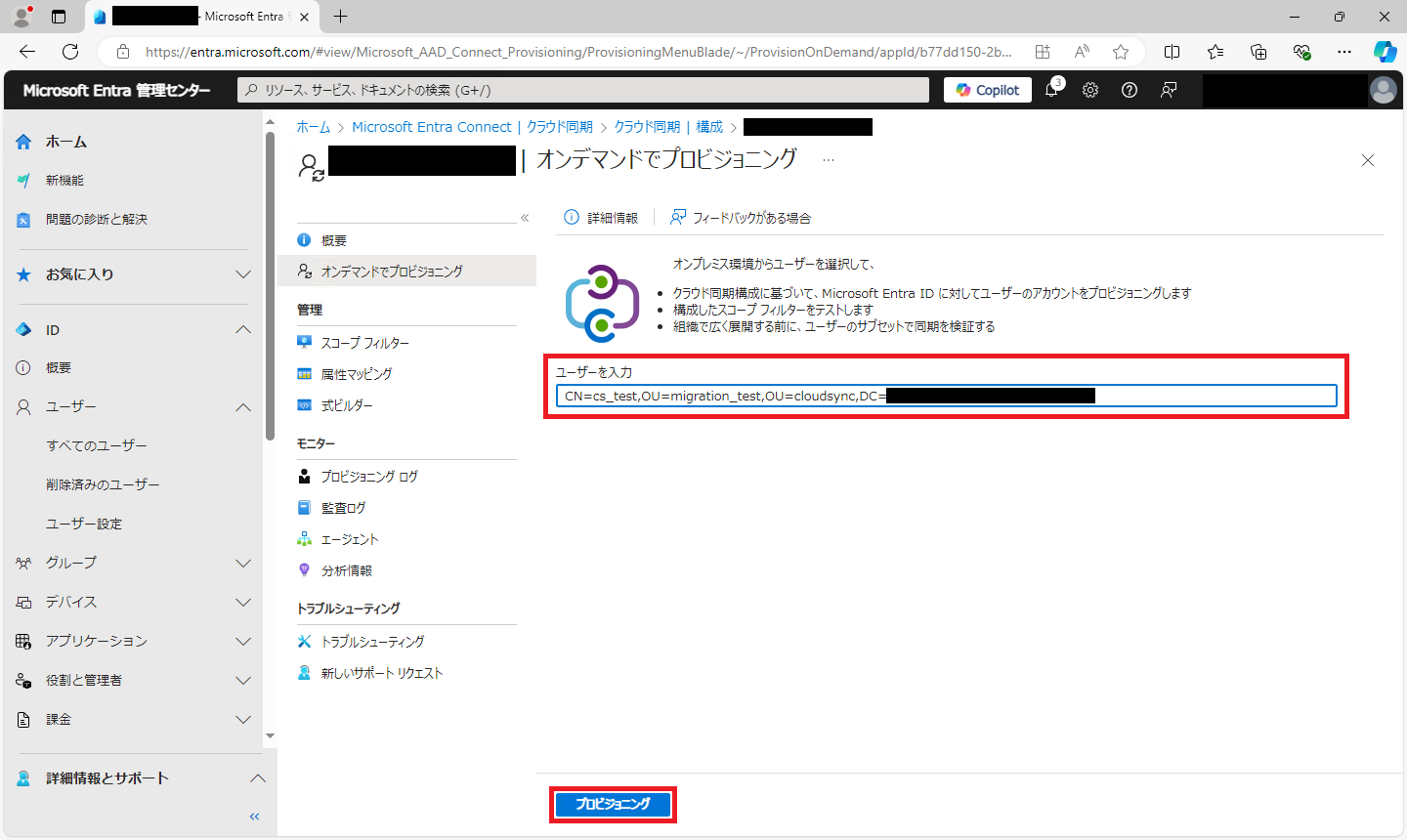
Task: Click 詳細情報 toolbar button
Action: click(x=601, y=218)
